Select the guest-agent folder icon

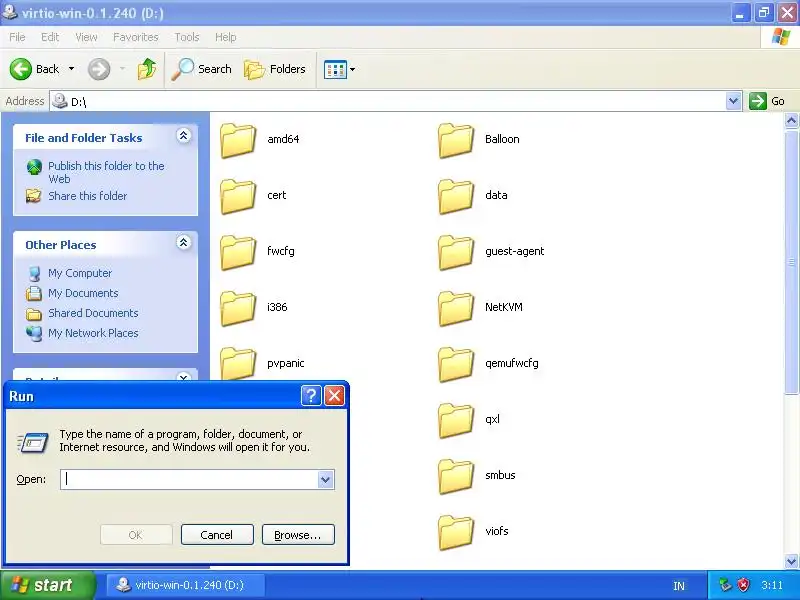click(456, 252)
